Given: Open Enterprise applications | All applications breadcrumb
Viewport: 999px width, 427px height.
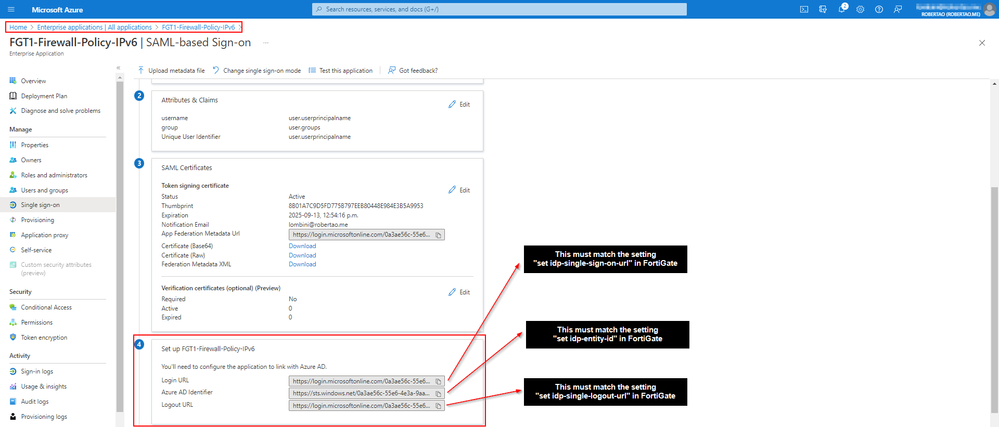Looking at the screenshot, I should click(x=94, y=27).
